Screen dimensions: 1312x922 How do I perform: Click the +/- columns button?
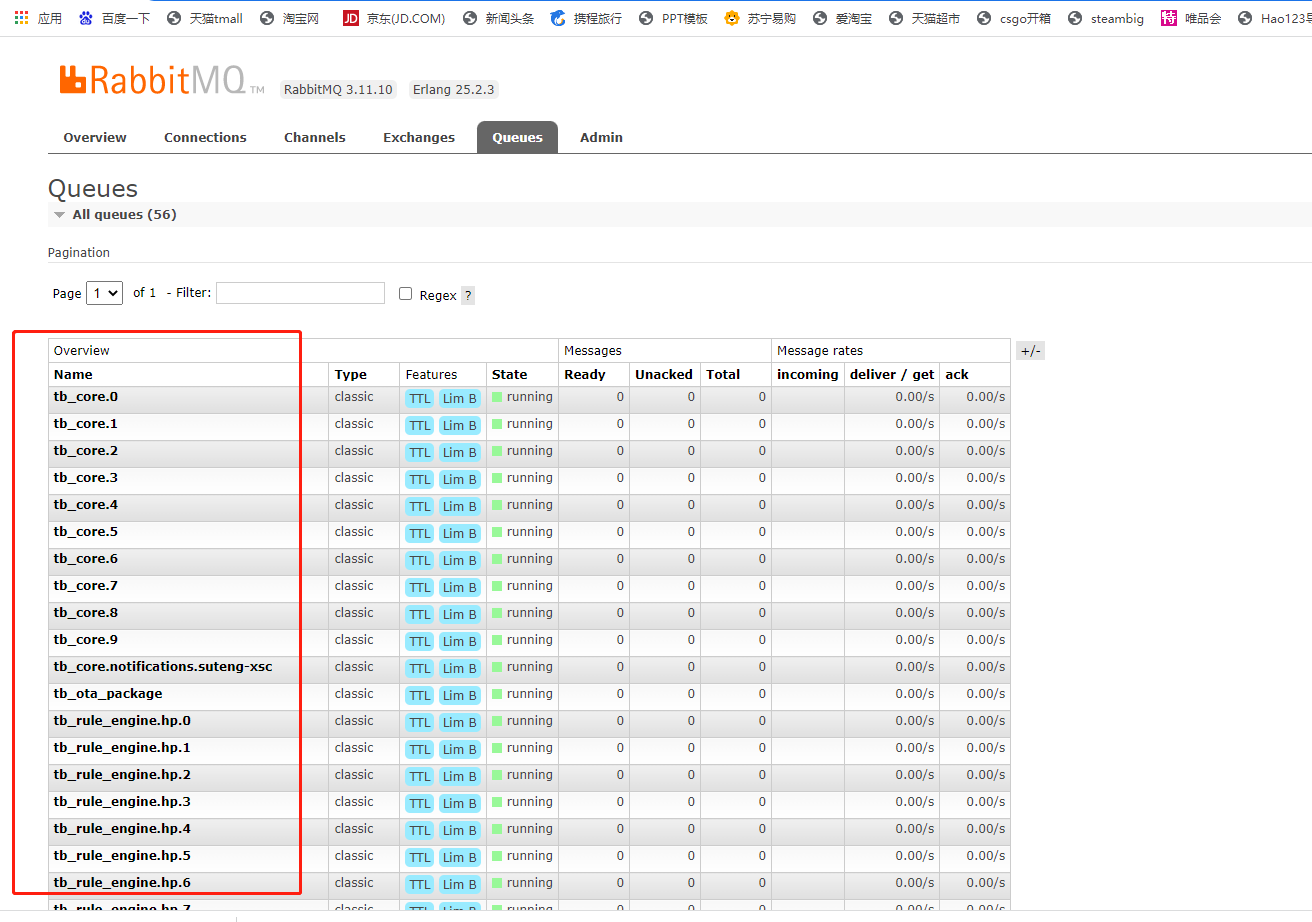click(x=1030, y=350)
